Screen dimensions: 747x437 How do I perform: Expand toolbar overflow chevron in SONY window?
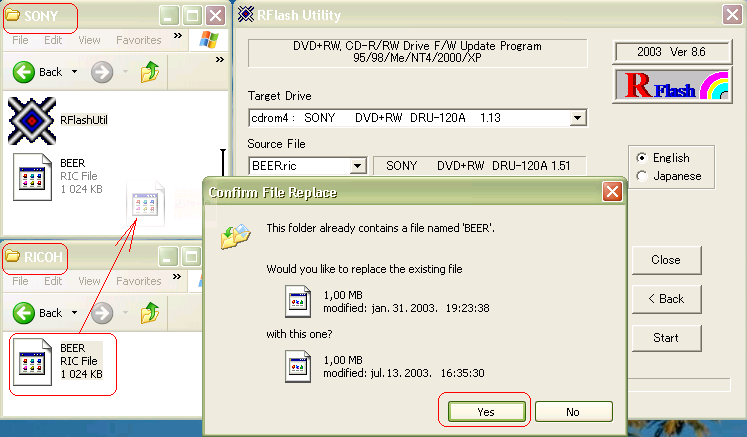point(220,60)
